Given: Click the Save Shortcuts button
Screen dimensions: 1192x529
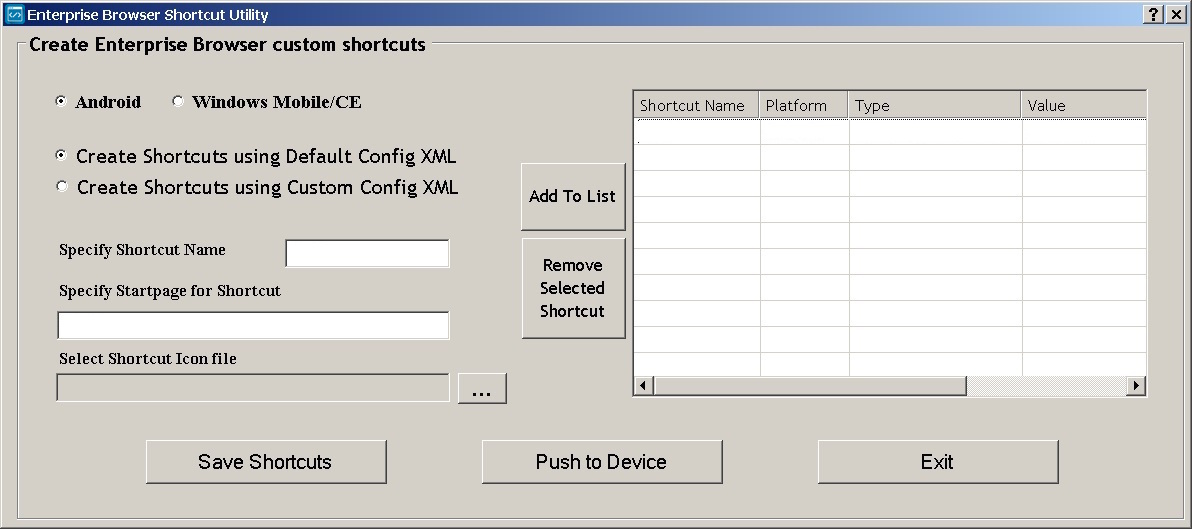Looking at the screenshot, I should click(266, 461).
